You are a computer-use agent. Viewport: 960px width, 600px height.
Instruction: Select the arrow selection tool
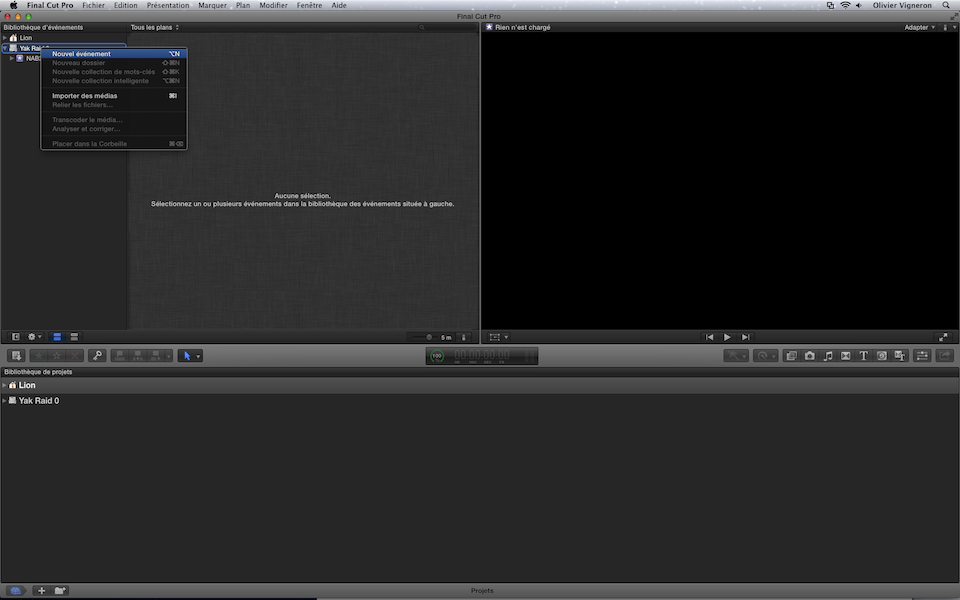187,356
